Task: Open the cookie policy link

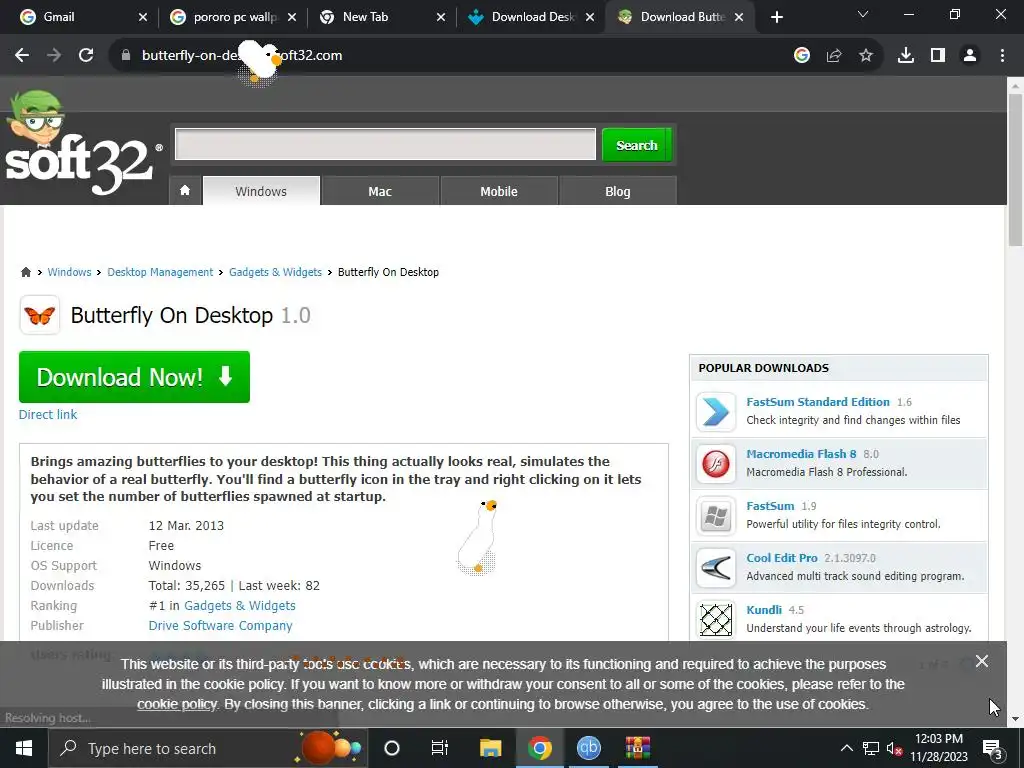Action: pos(176,705)
